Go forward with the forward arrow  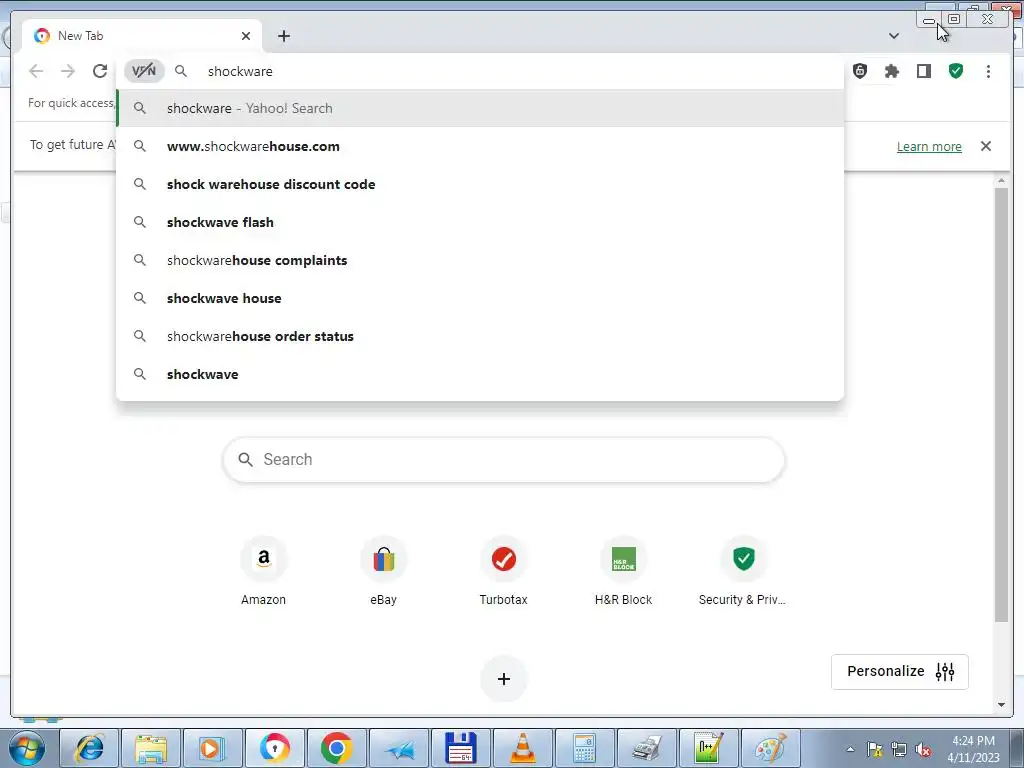click(67, 71)
